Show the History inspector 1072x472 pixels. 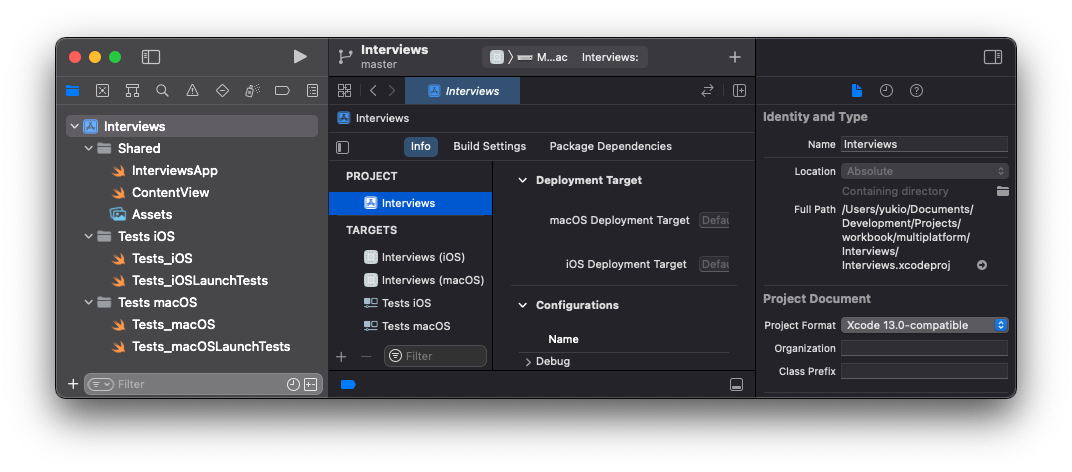(887, 90)
